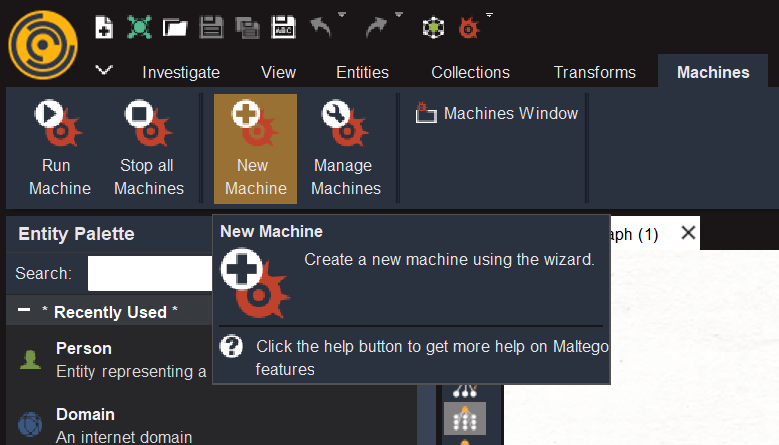This screenshot has height=445, width=779.
Task: Collapse the Recently Used section
Action: click(x=24, y=310)
